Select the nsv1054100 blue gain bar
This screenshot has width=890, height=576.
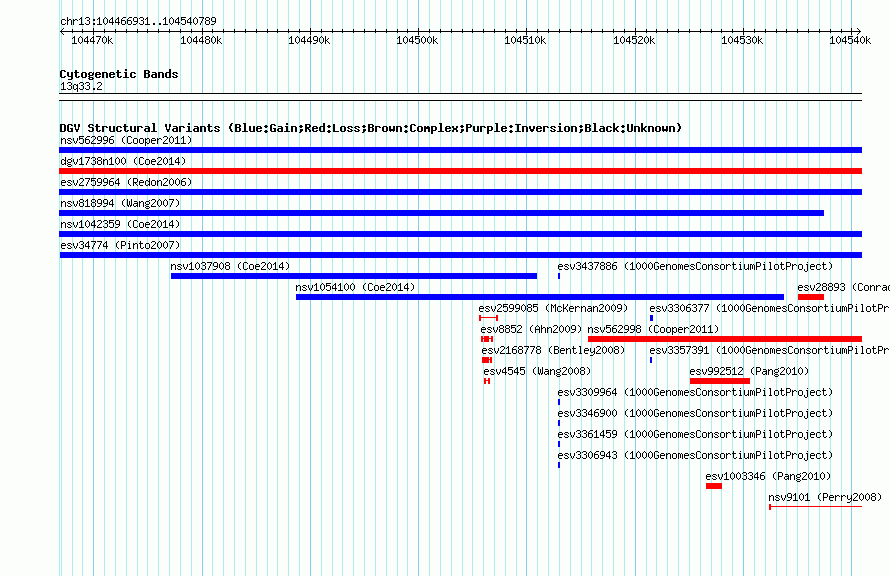(x=540, y=297)
